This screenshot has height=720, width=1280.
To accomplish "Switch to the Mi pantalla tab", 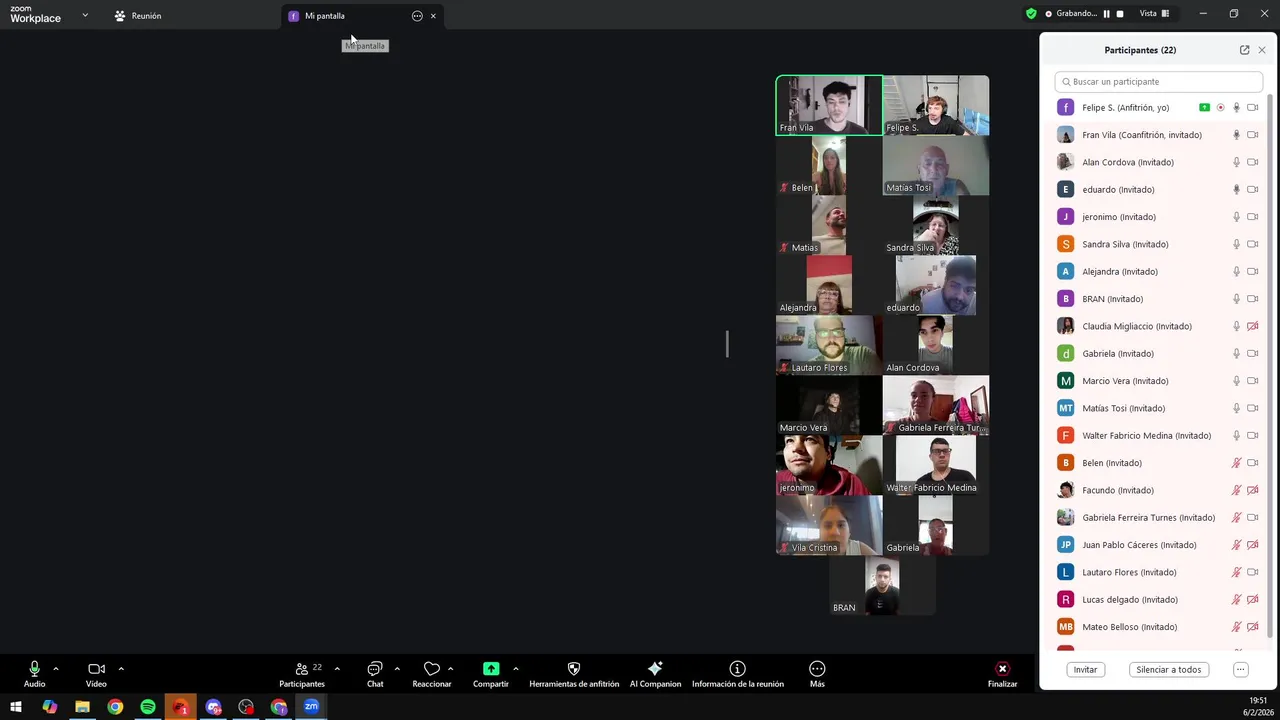I will coord(324,16).
